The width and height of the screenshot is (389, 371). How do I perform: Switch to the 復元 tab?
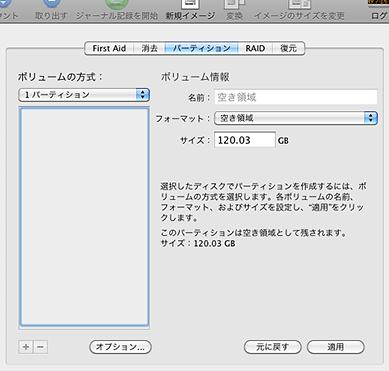tap(288, 48)
